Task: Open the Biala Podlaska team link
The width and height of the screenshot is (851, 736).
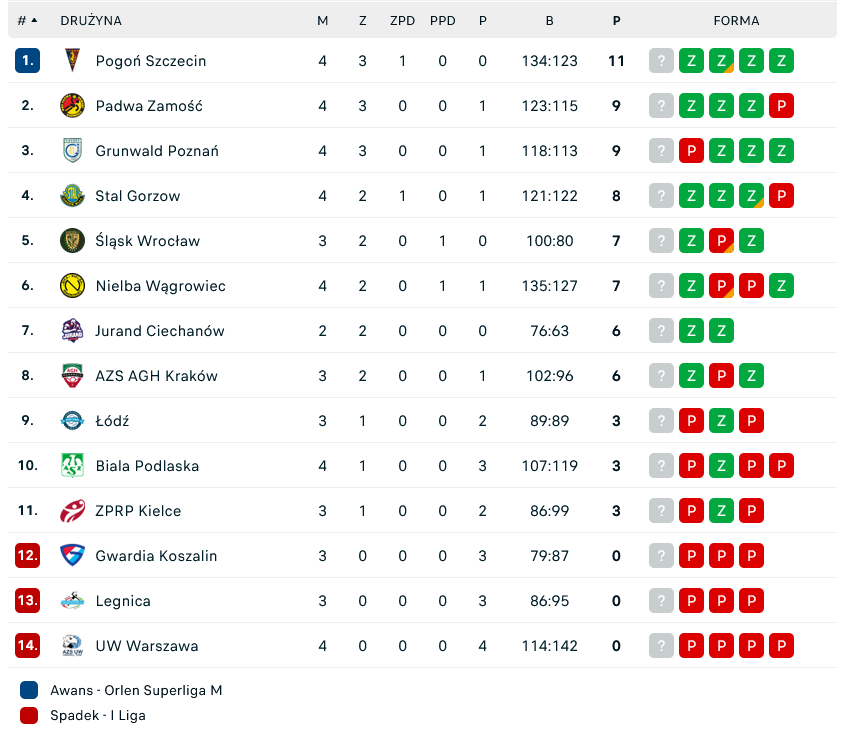Action: [147, 466]
